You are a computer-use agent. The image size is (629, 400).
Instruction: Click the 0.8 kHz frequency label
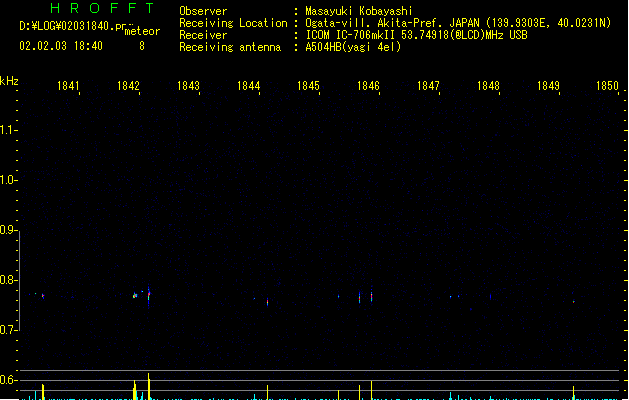click(8, 280)
